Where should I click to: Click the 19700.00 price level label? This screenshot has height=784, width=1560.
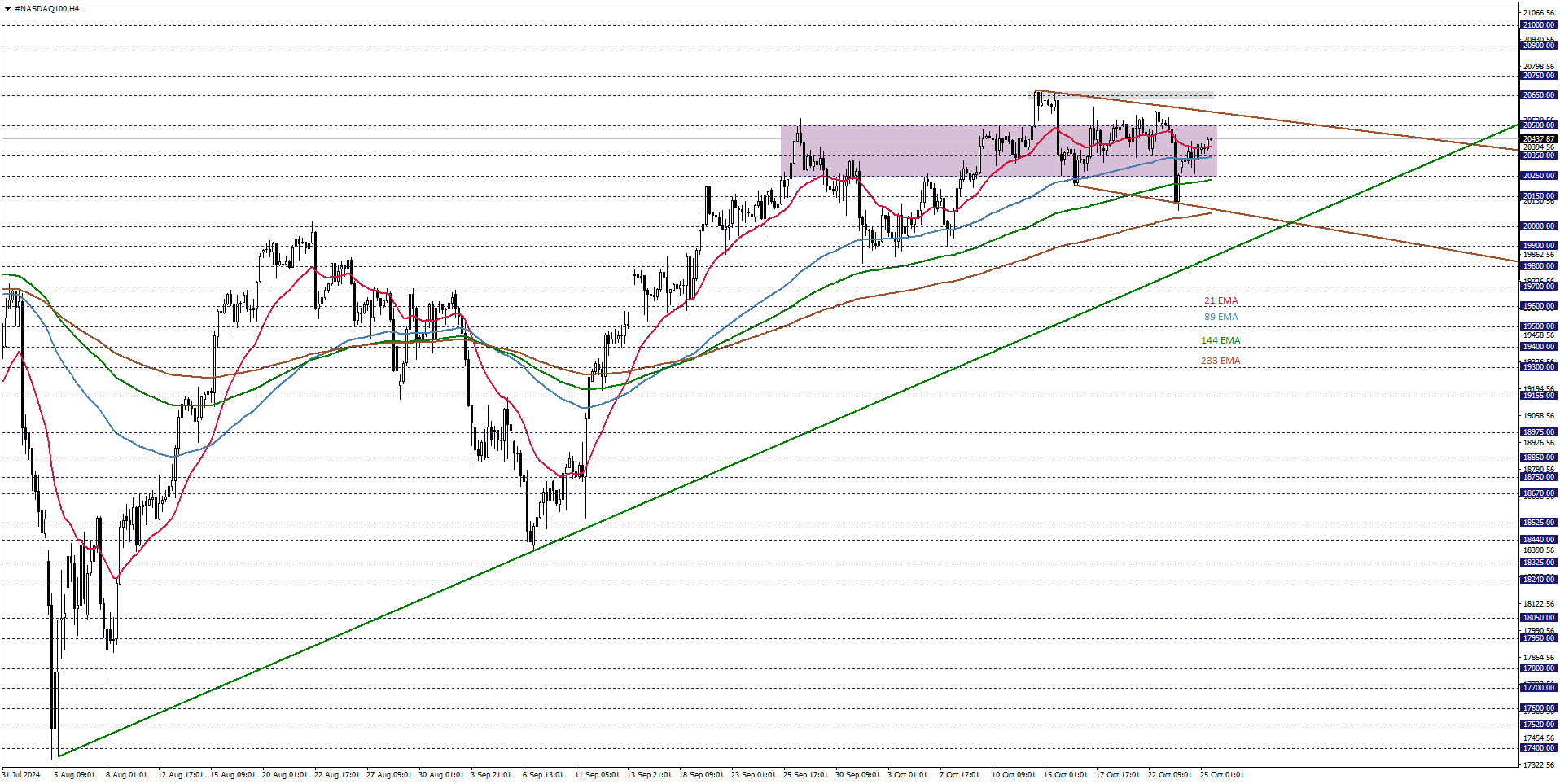[x=1539, y=287]
